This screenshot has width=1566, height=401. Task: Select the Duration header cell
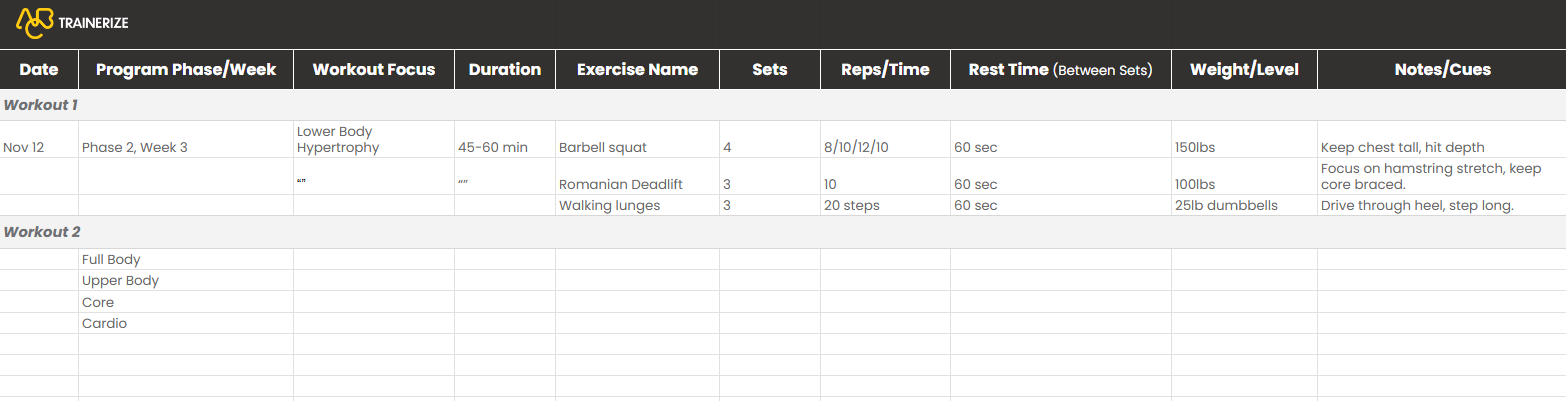[x=505, y=69]
